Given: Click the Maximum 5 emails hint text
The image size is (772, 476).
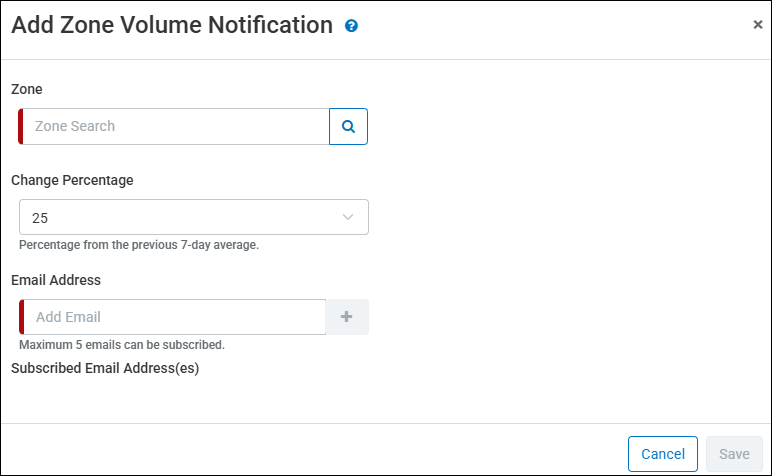Looking at the screenshot, I should pyautogui.click(x=122, y=345).
